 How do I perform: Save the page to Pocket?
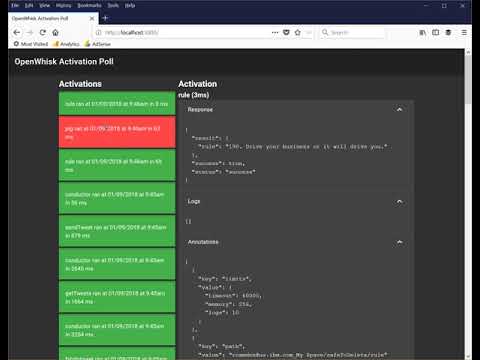pos(286,32)
